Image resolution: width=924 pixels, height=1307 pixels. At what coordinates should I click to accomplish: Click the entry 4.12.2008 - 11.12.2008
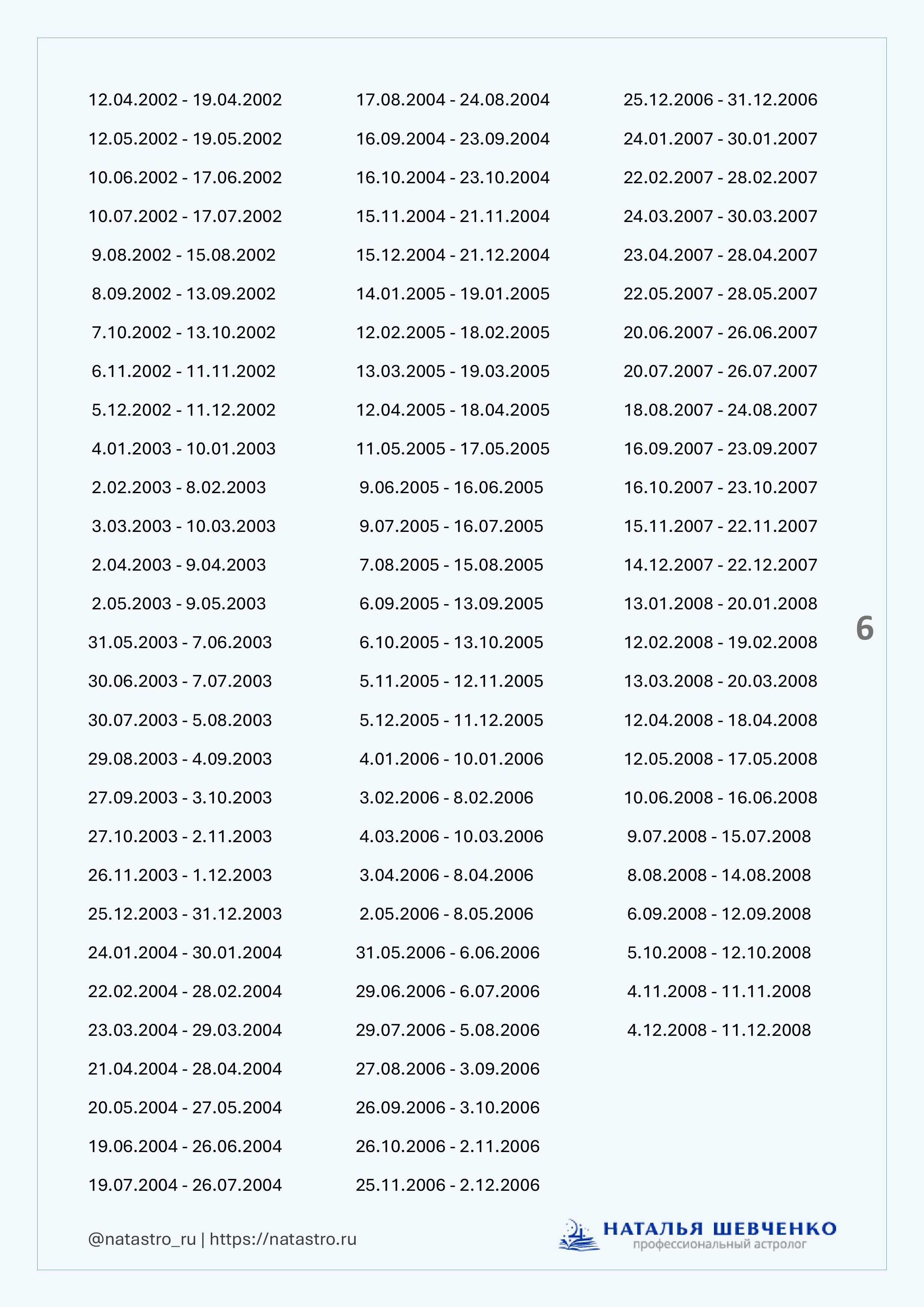point(719,1030)
